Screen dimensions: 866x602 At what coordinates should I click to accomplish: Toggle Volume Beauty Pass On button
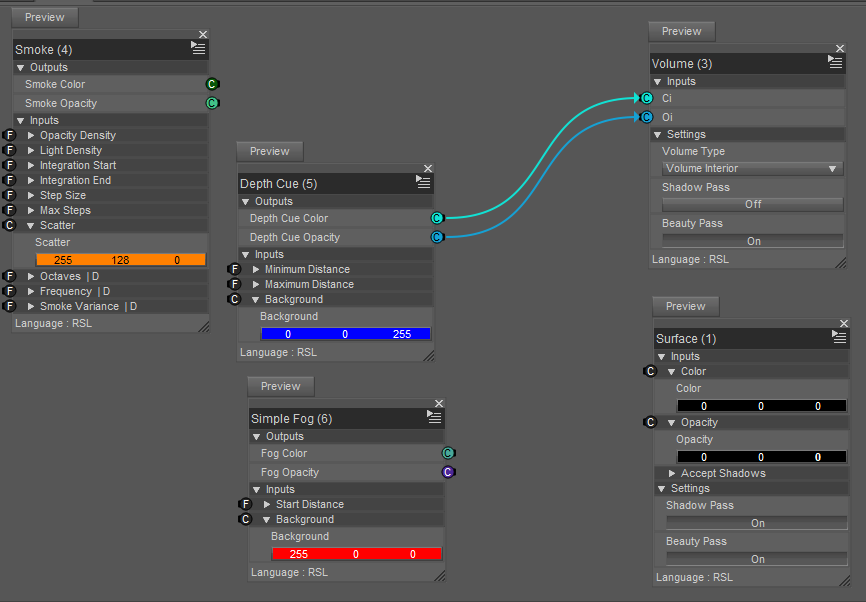753,241
